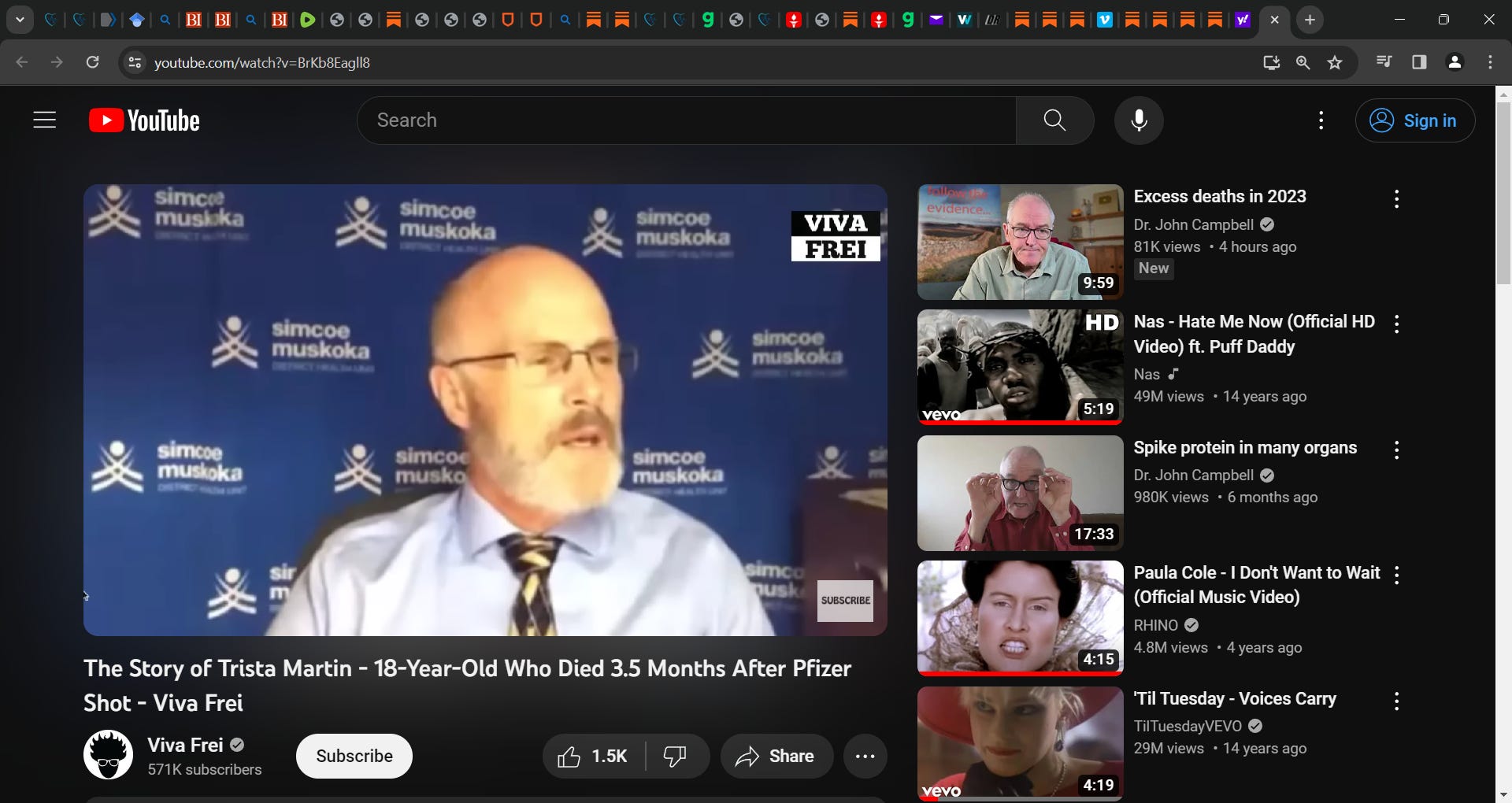Click the SUBSCRIBE overlay on video
The image size is (1512, 803).
[x=845, y=601]
